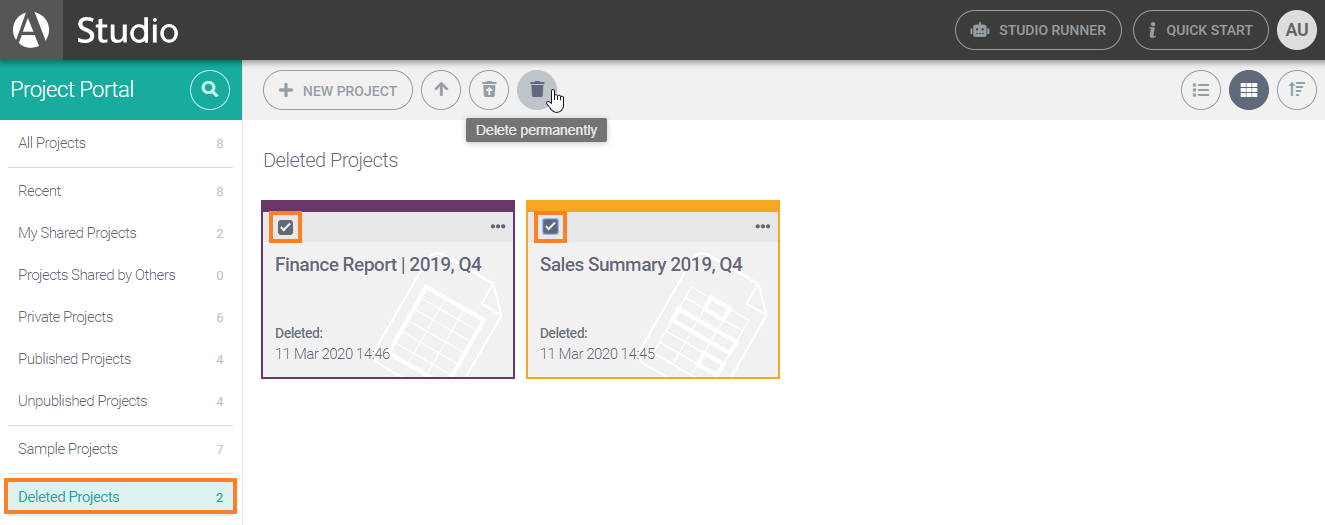Viewport: 1325px width, 525px height.
Task: Open the sort order options
Action: [x=1297, y=90]
